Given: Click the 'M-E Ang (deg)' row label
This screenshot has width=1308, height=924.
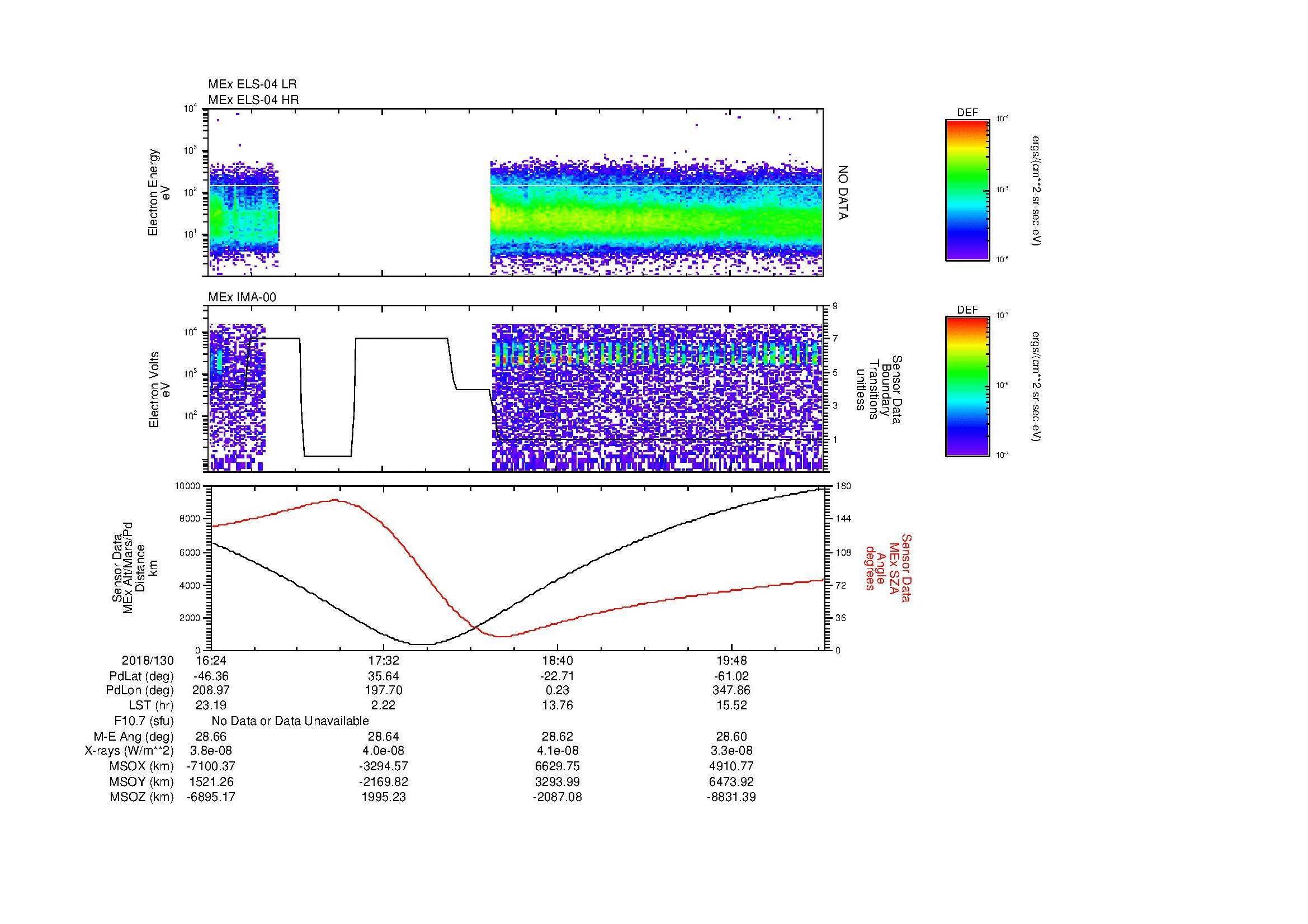Looking at the screenshot, I should tap(133, 737).
